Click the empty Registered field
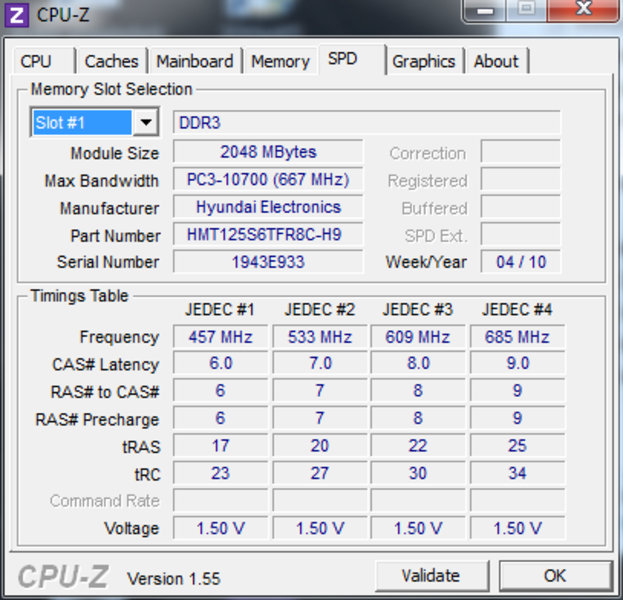 click(x=521, y=179)
